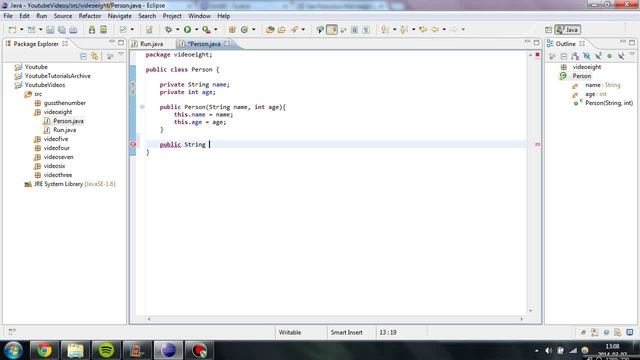
Task: Click the New file toolbar icon
Action: click(x=13, y=29)
